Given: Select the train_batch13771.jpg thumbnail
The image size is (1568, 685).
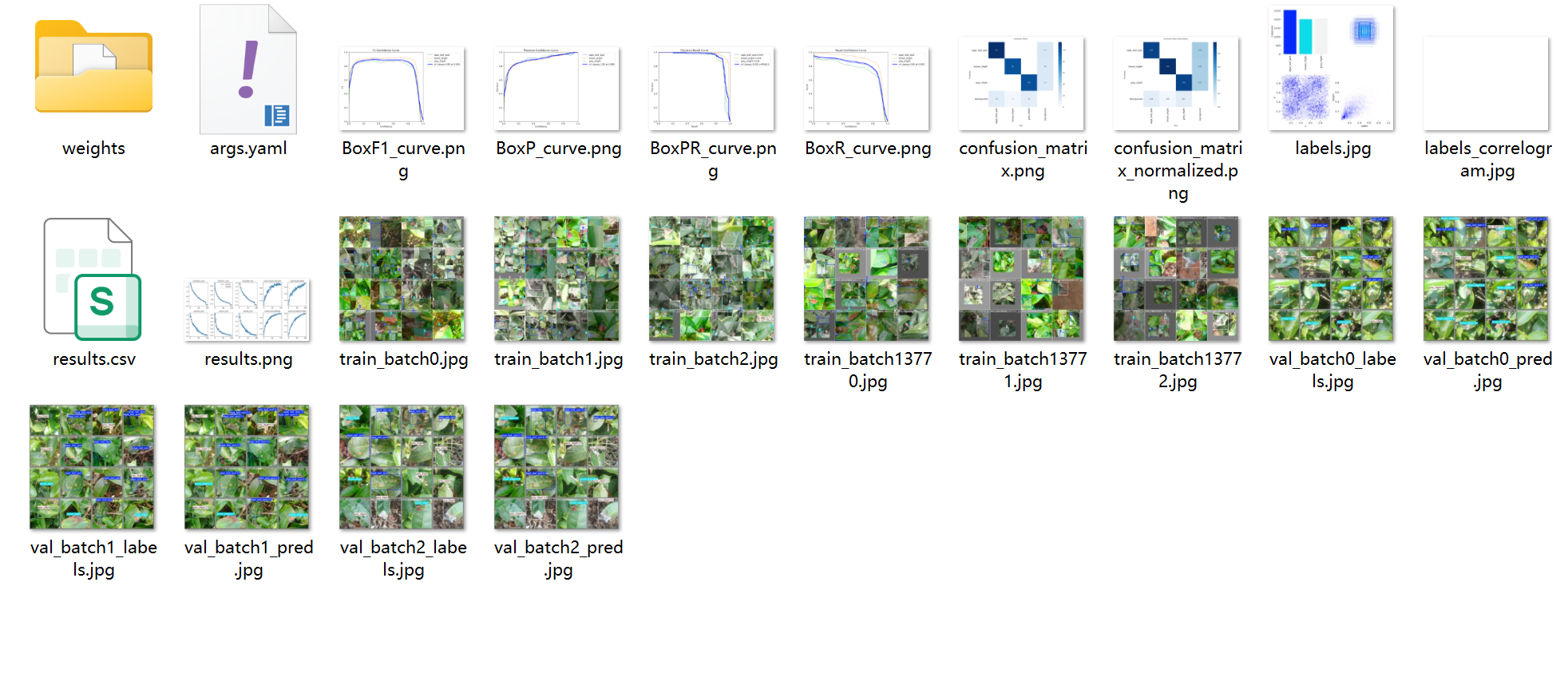Looking at the screenshot, I should (1022, 279).
